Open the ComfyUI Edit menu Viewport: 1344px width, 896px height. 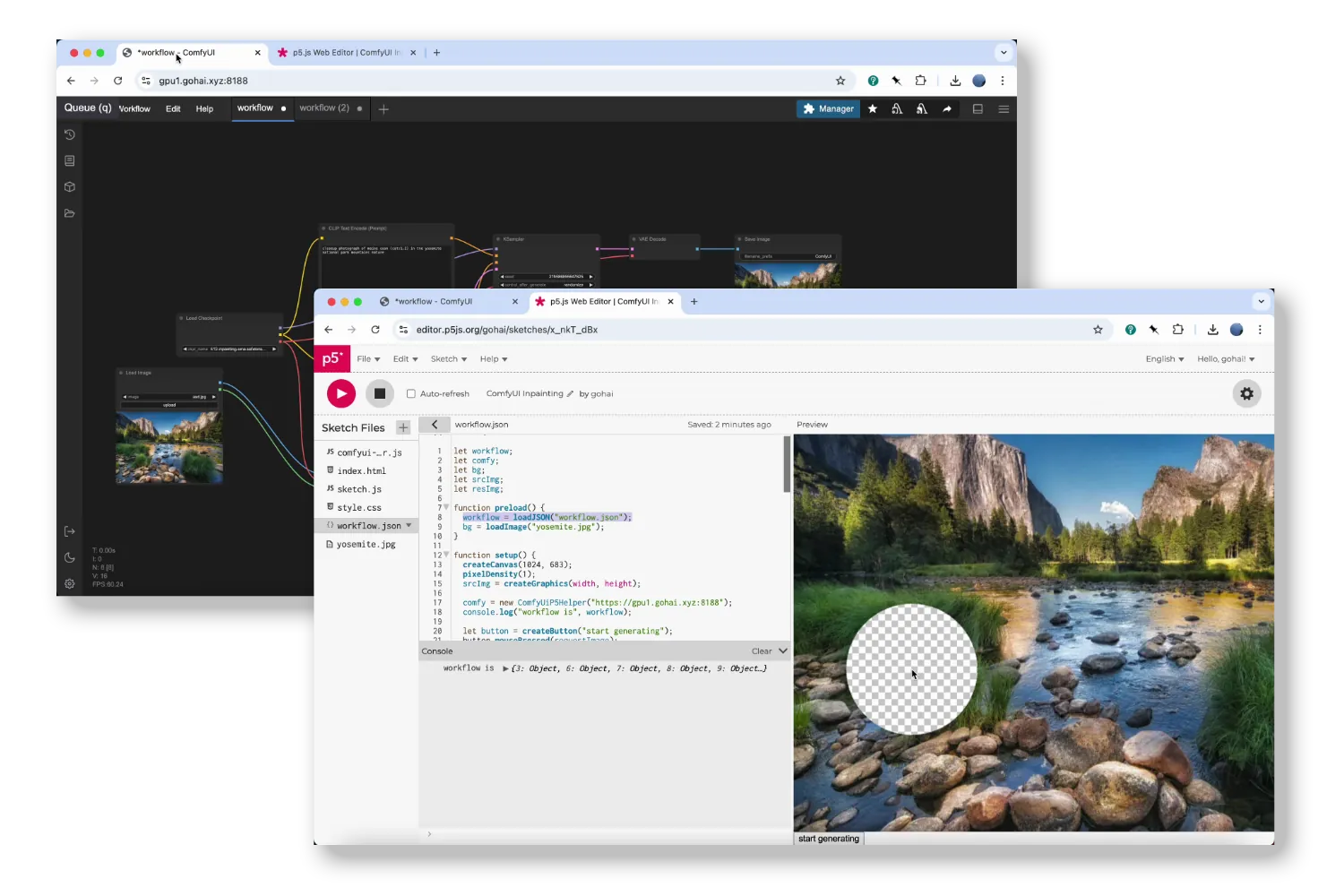pos(173,108)
